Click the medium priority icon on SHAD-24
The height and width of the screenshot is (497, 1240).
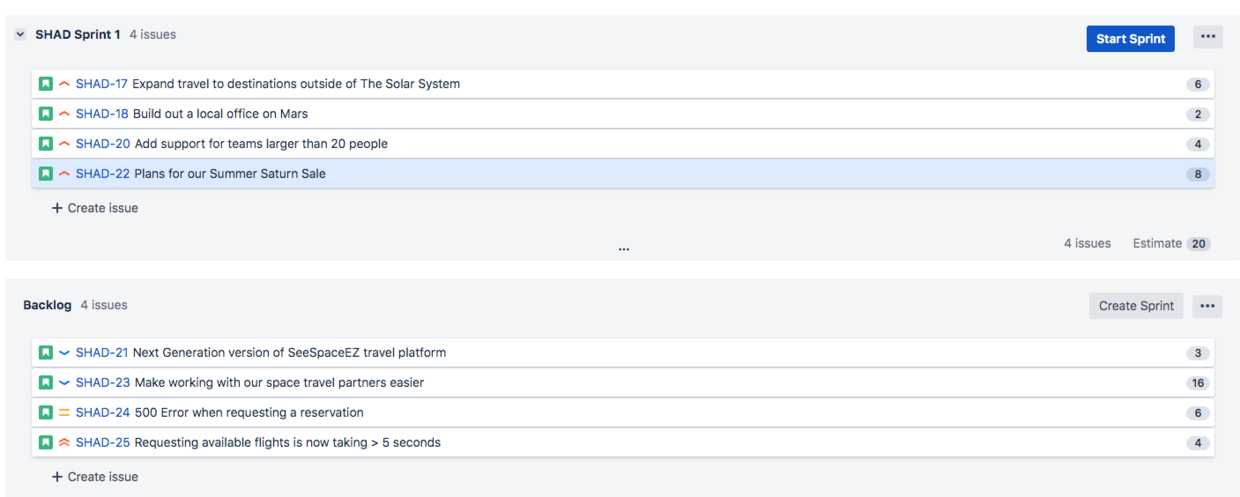pyautogui.click(x=64, y=413)
